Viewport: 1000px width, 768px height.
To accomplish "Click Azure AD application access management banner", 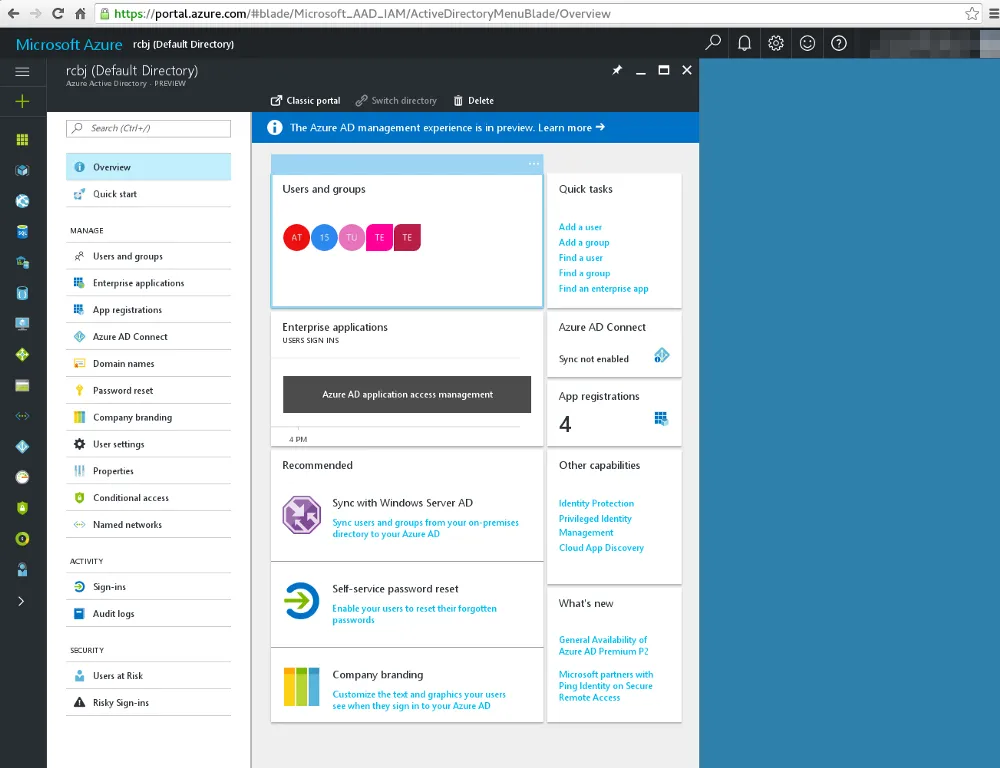I will point(407,394).
